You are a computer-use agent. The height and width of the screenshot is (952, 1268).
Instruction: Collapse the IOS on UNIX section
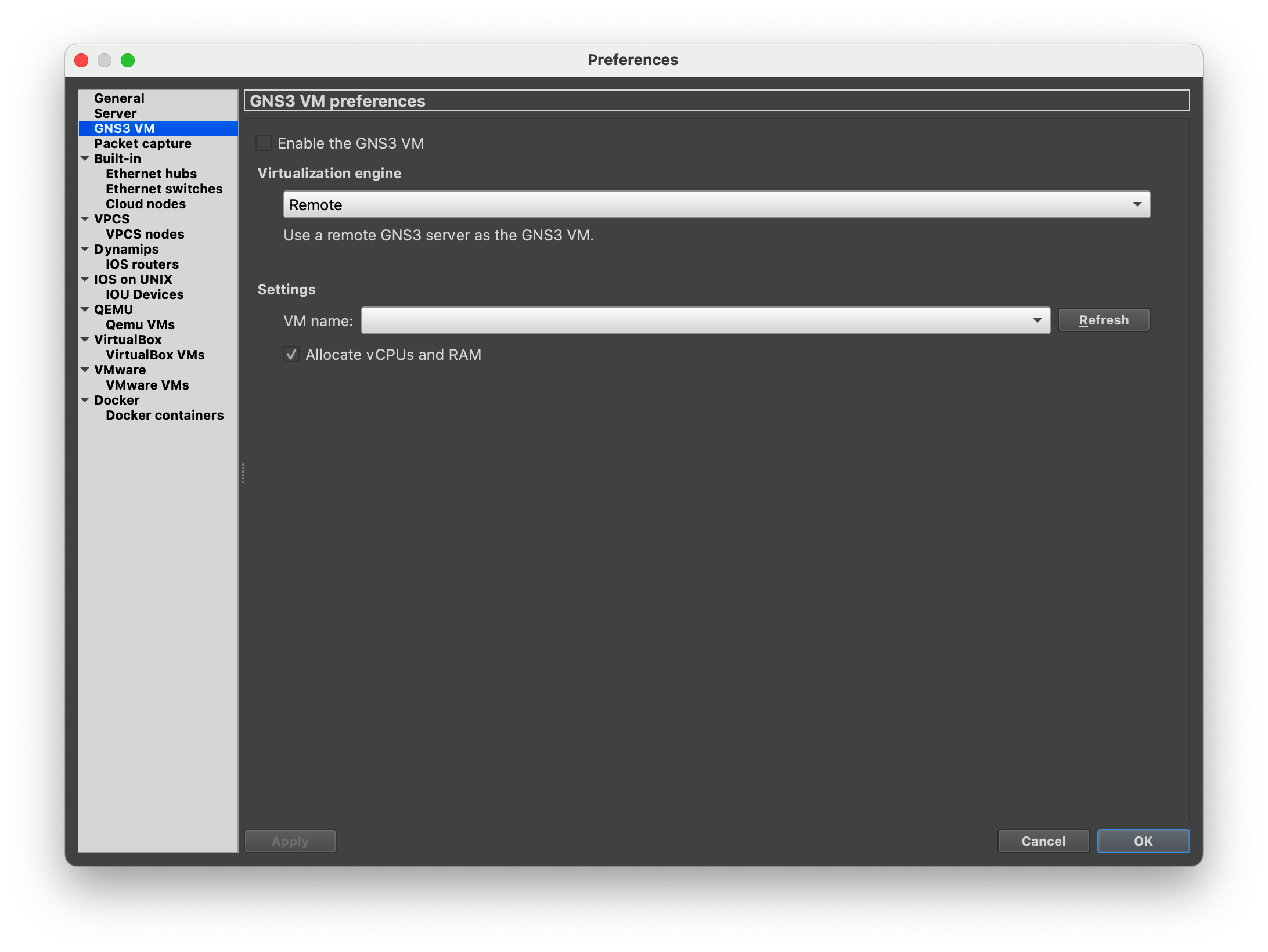[x=85, y=279]
